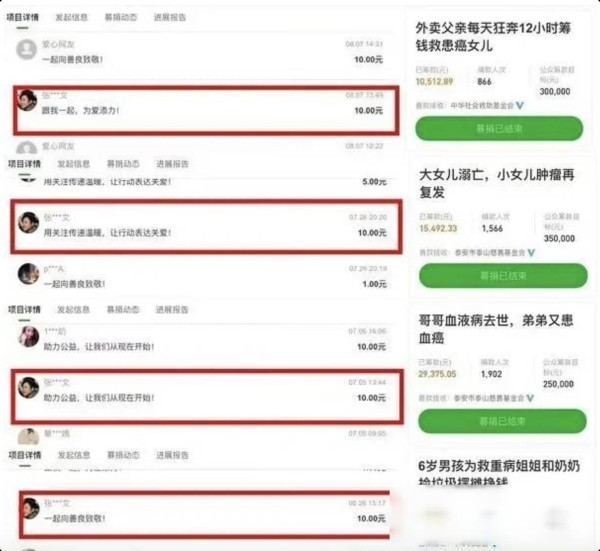Click 募捐已结束 button under 大女儿溺亡 project
The height and width of the screenshot is (551, 600).
(503, 276)
